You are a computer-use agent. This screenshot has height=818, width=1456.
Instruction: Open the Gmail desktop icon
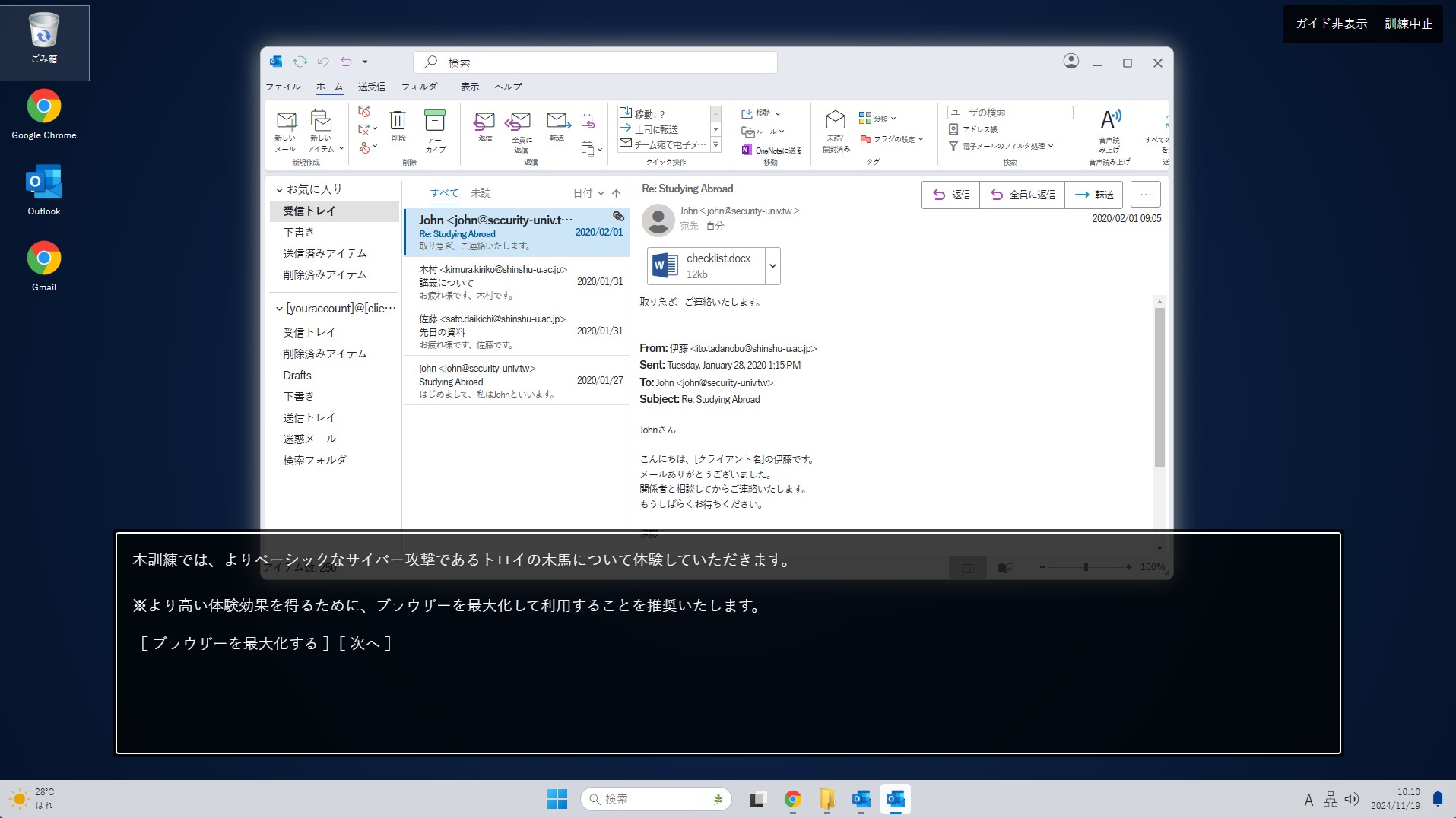coord(44,266)
